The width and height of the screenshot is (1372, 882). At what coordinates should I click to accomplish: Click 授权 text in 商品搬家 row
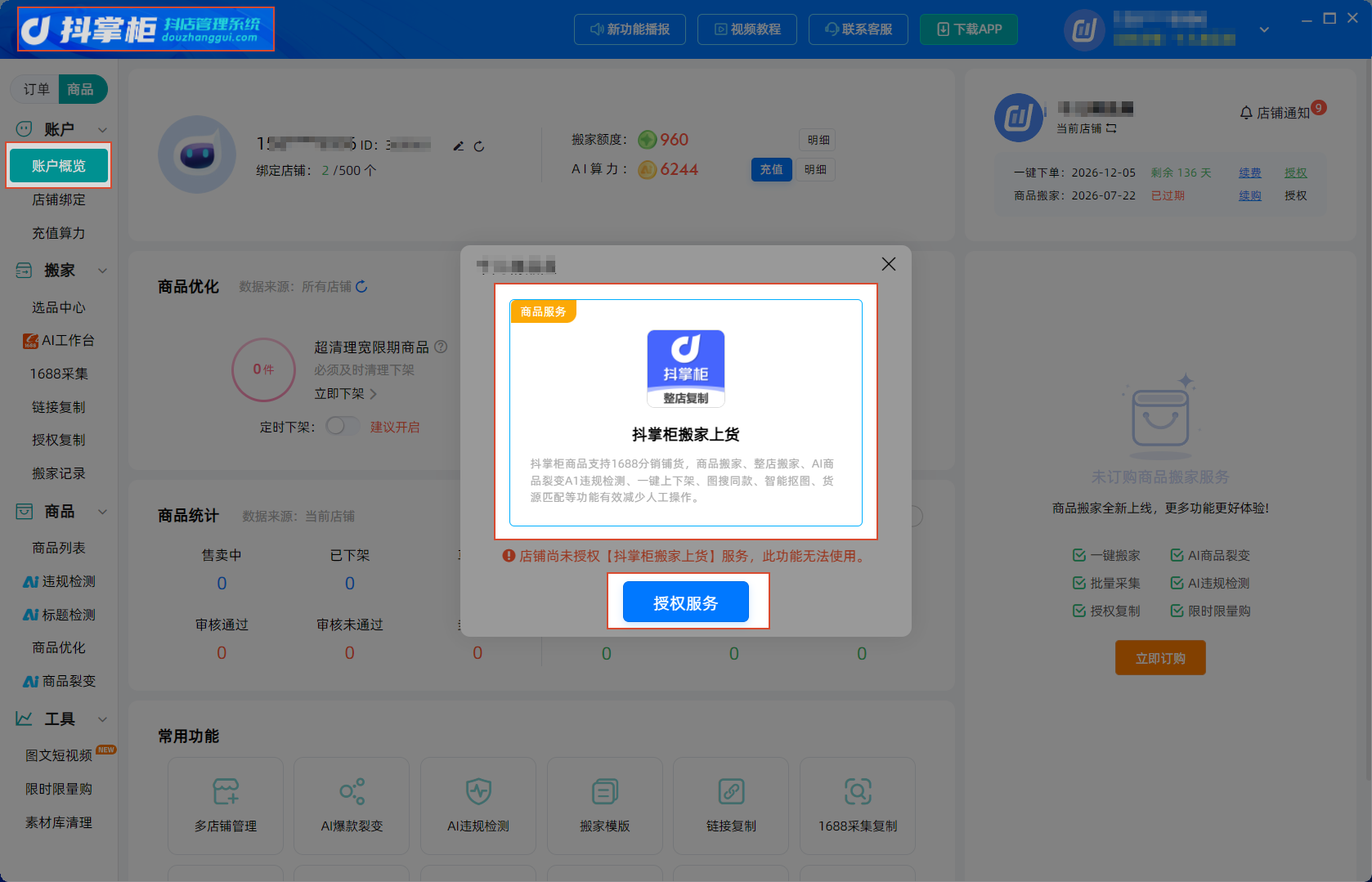(x=1296, y=195)
